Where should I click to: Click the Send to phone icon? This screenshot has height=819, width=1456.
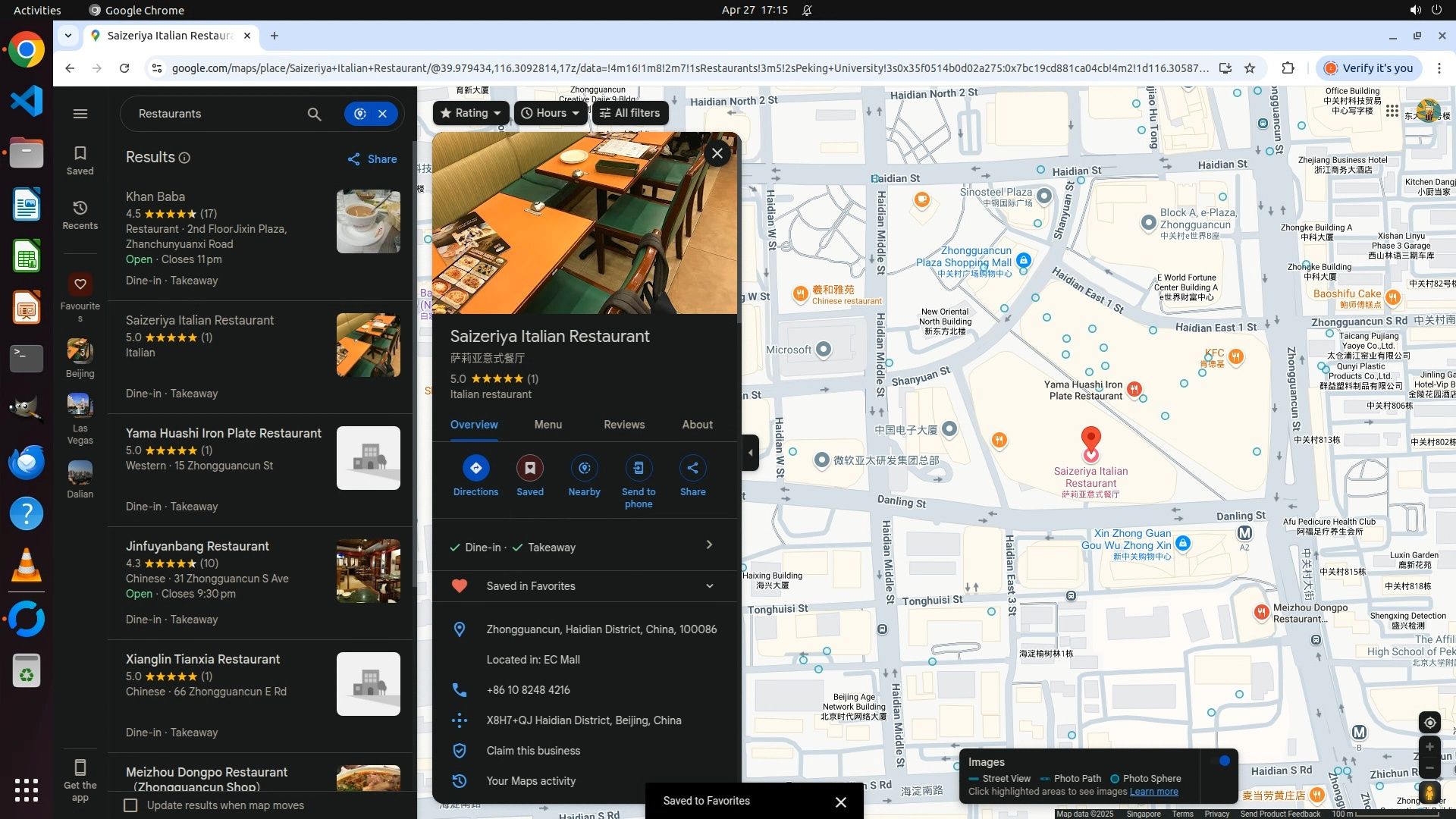tap(639, 468)
